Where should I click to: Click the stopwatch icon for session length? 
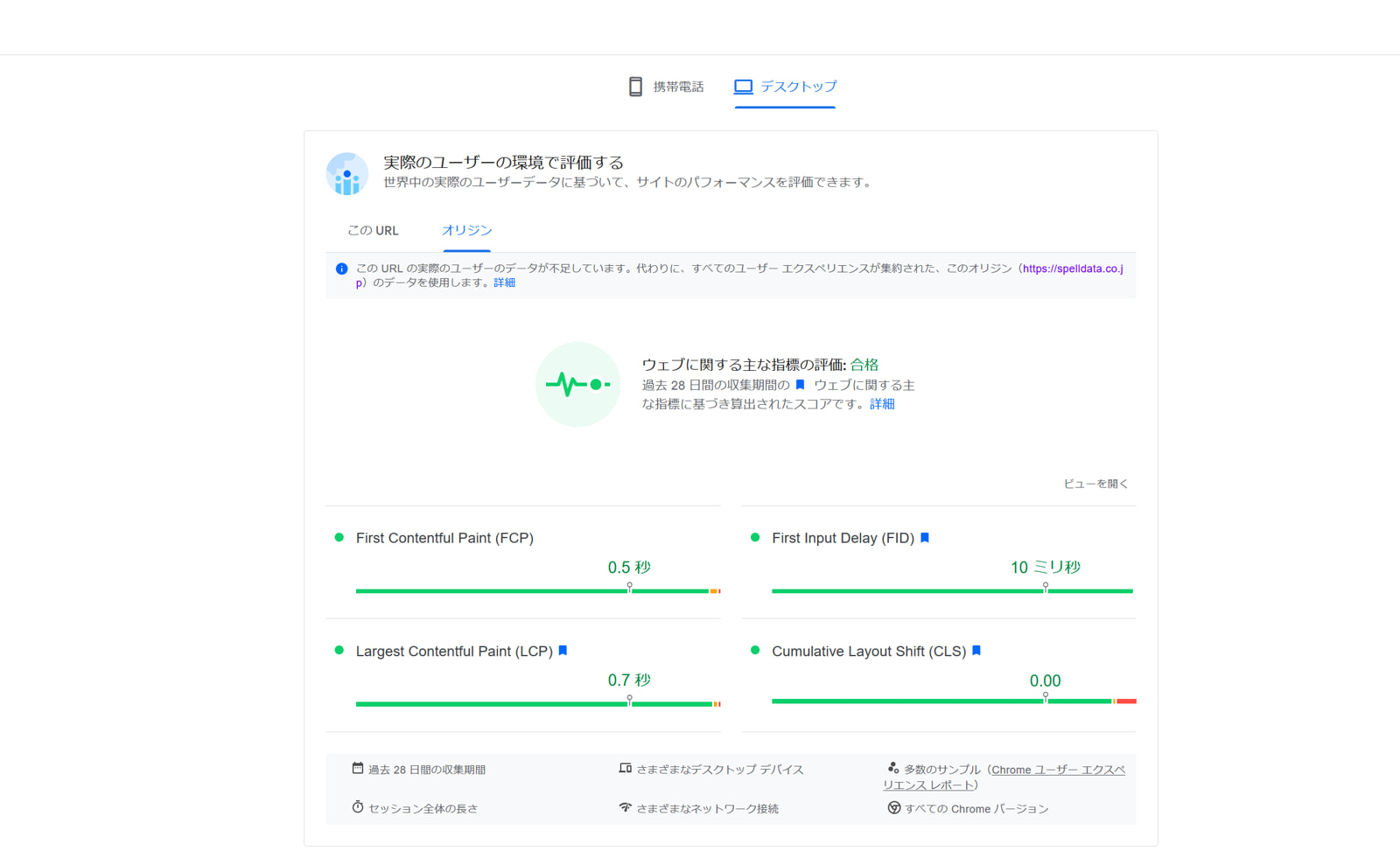coord(357,807)
